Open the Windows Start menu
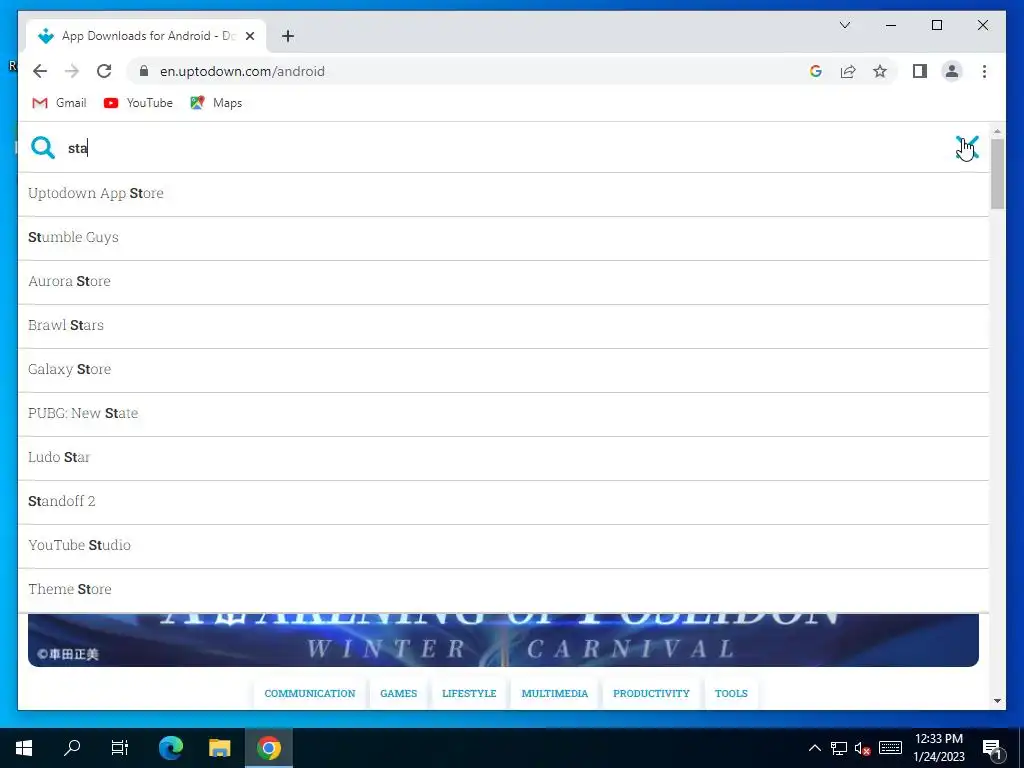This screenshot has height=768, width=1024. [24, 748]
